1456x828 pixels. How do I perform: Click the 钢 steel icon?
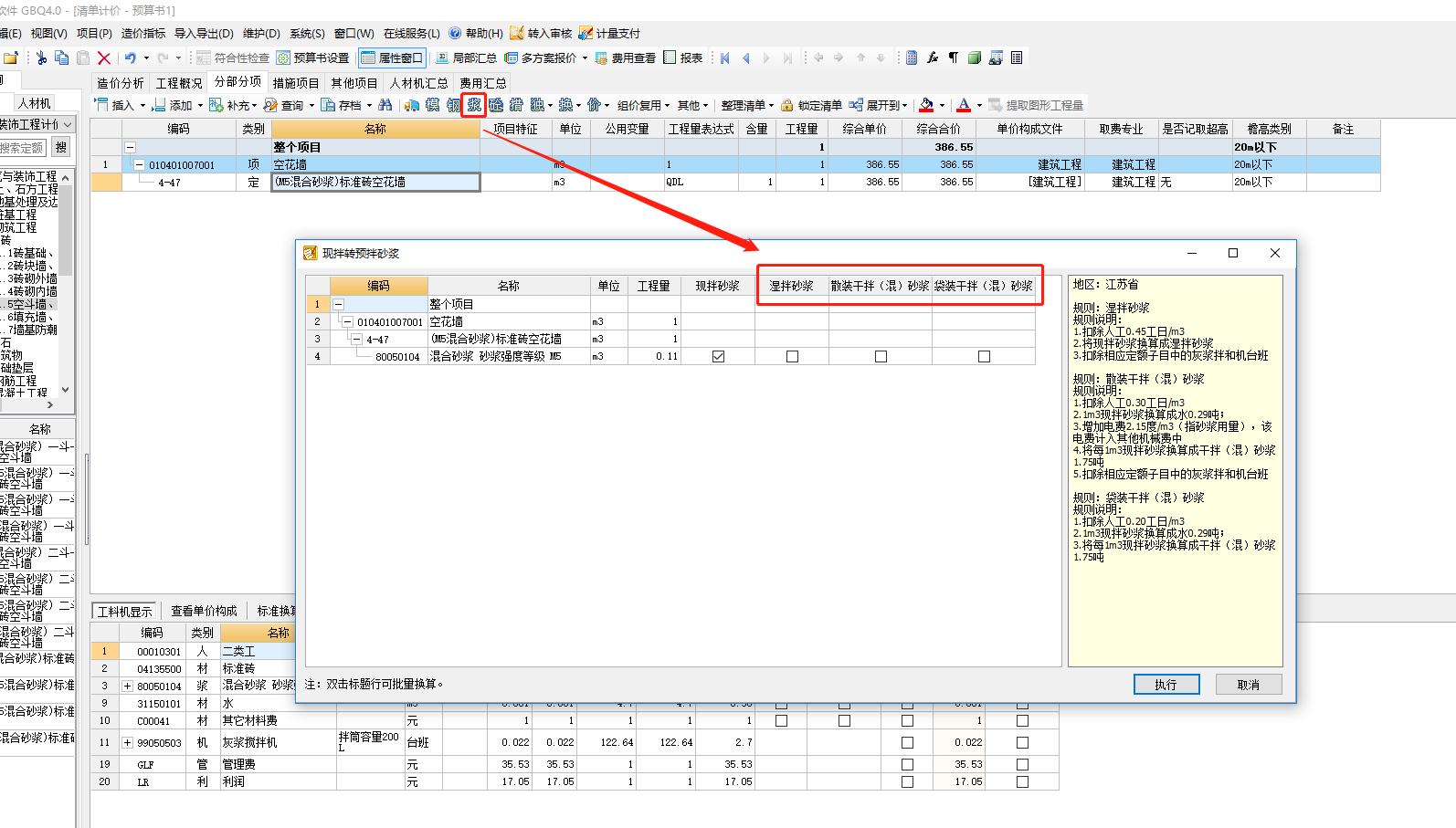click(x=453, y=105)
